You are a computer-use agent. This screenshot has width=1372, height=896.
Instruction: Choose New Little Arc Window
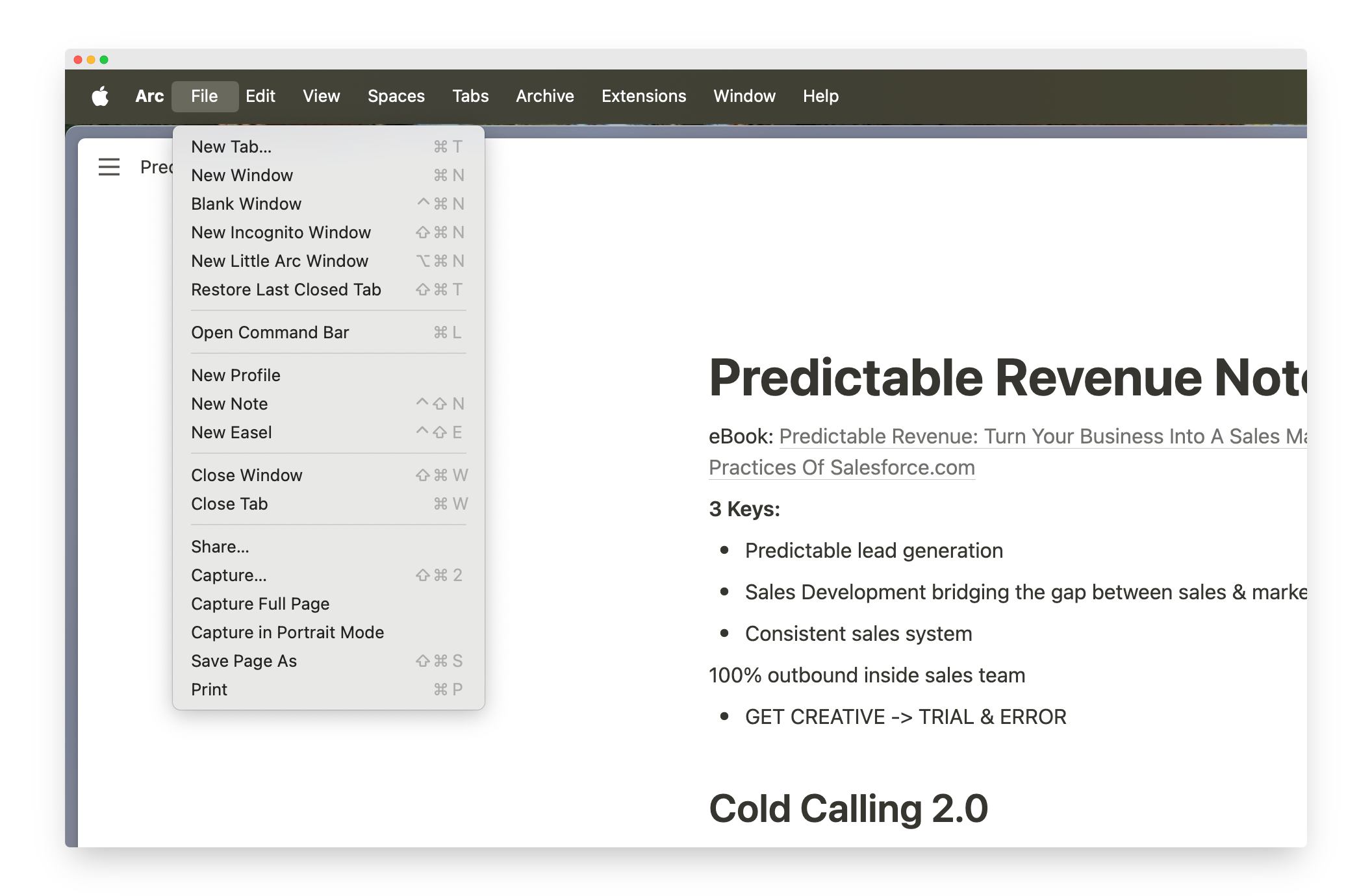329,261
